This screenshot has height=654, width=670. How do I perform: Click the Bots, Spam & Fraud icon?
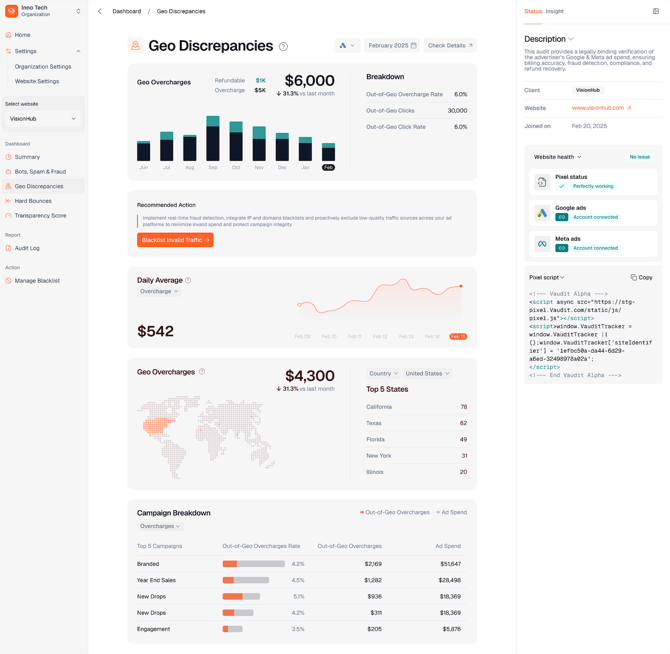[8, 172]
